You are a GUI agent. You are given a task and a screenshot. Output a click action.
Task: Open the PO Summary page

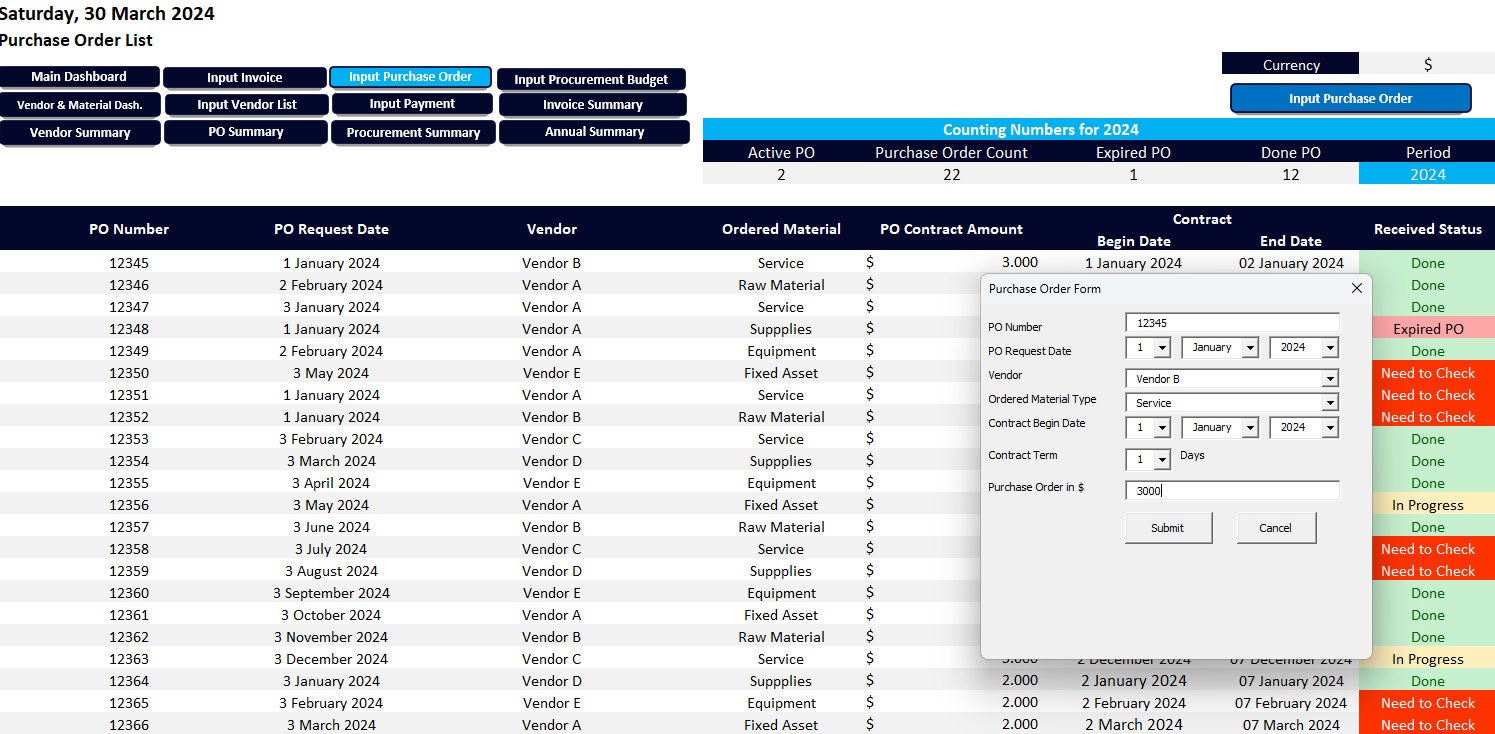click(245, 131)
